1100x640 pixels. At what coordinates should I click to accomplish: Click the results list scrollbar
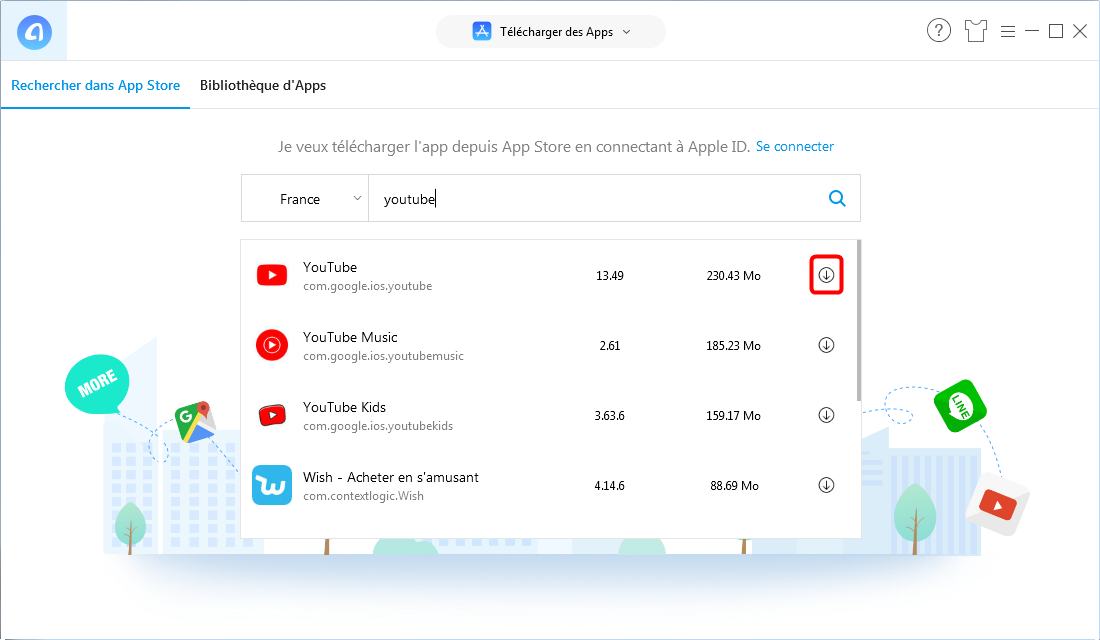click(x=859, y=320)
